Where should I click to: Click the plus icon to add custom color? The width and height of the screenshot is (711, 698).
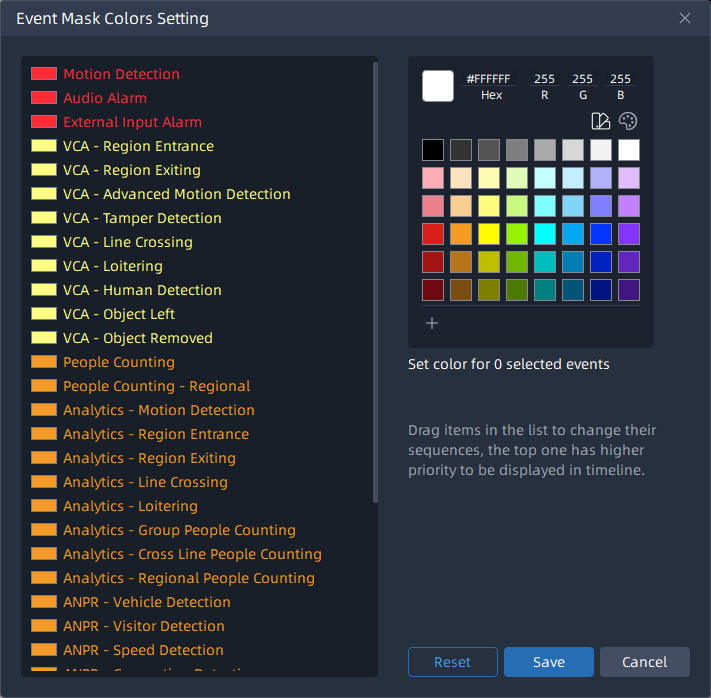click(432, 323)
